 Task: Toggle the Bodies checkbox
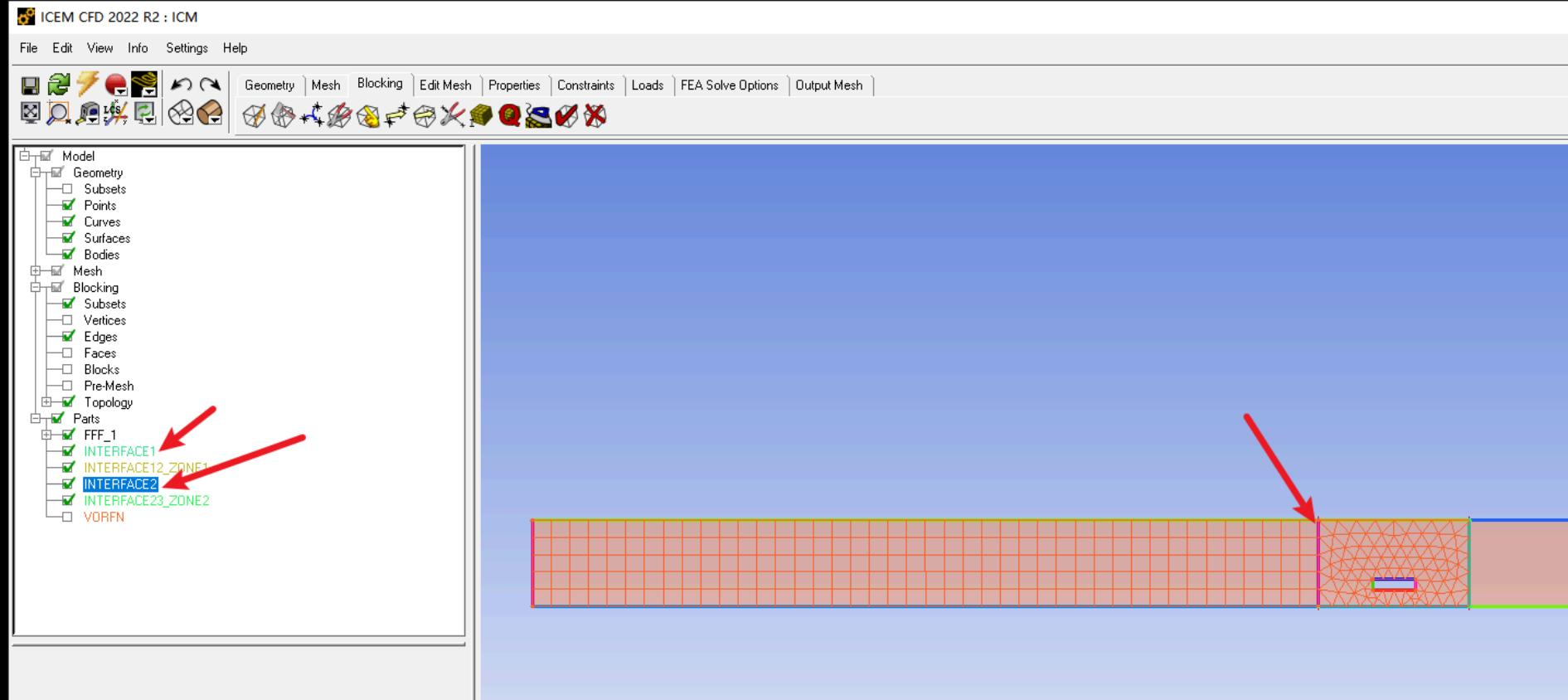(x=68, y=255)
